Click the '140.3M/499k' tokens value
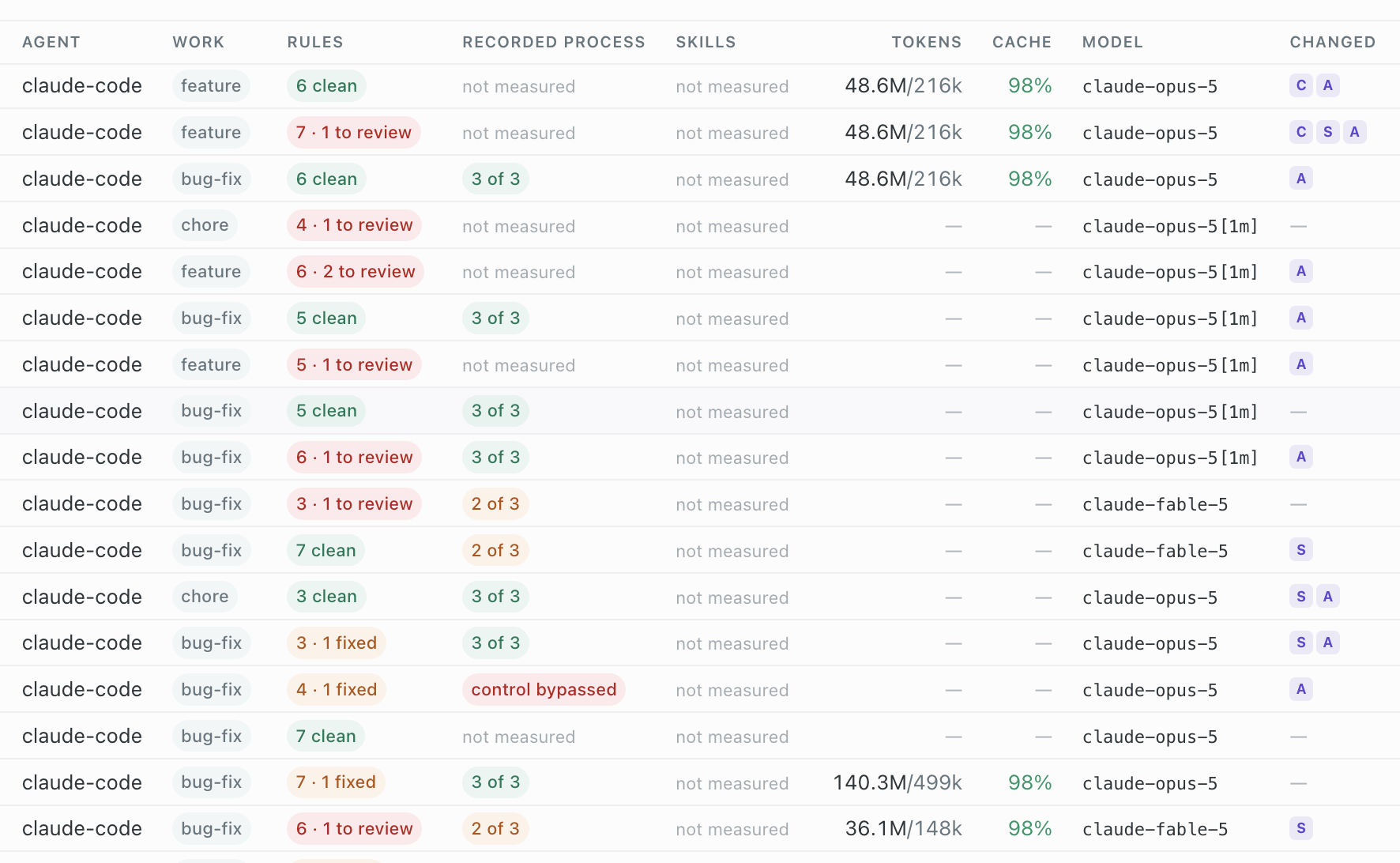 point(898,782)
